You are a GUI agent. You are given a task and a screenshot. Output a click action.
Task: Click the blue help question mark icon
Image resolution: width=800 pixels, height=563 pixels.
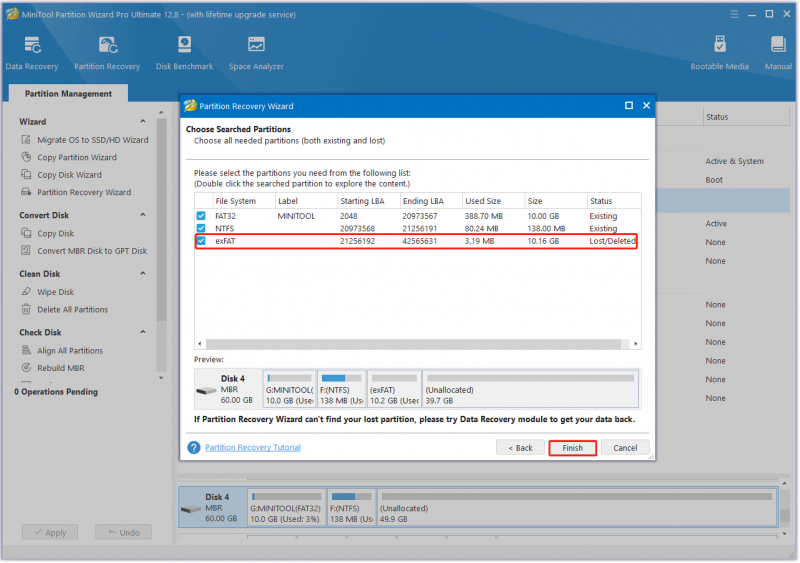coord(194,448)
